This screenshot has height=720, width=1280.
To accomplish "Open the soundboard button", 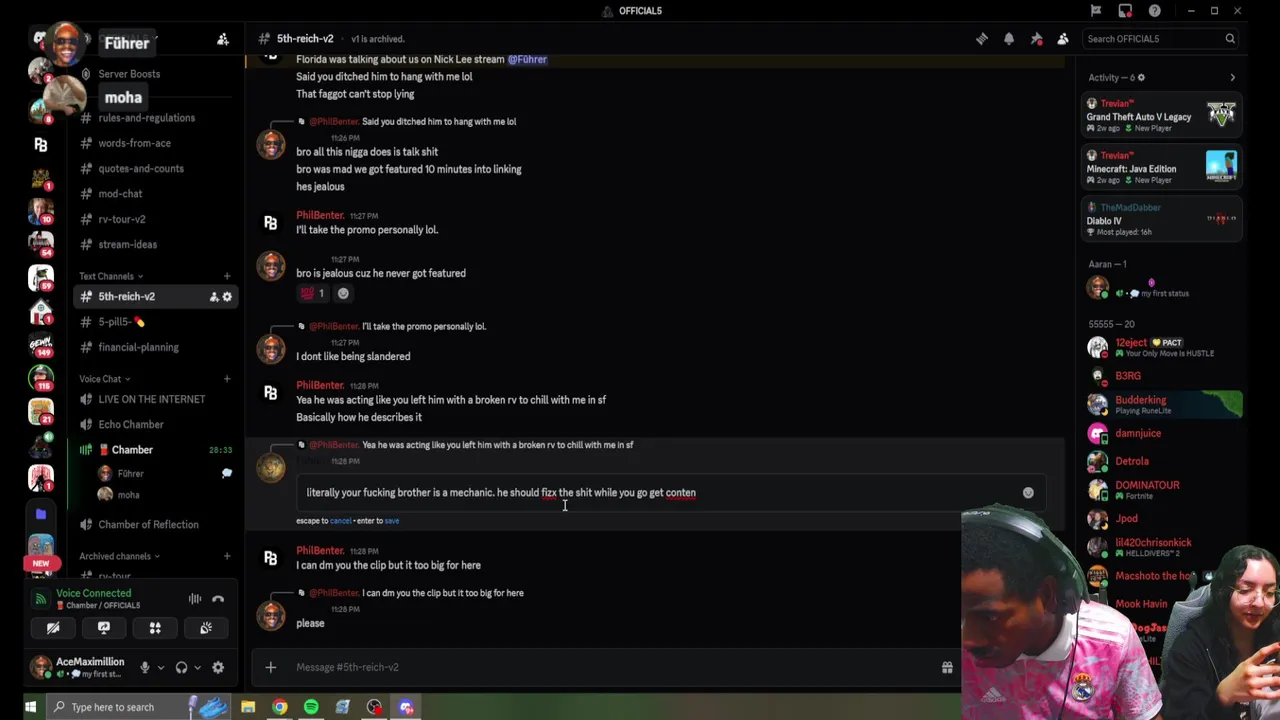I will coord(206,628).
